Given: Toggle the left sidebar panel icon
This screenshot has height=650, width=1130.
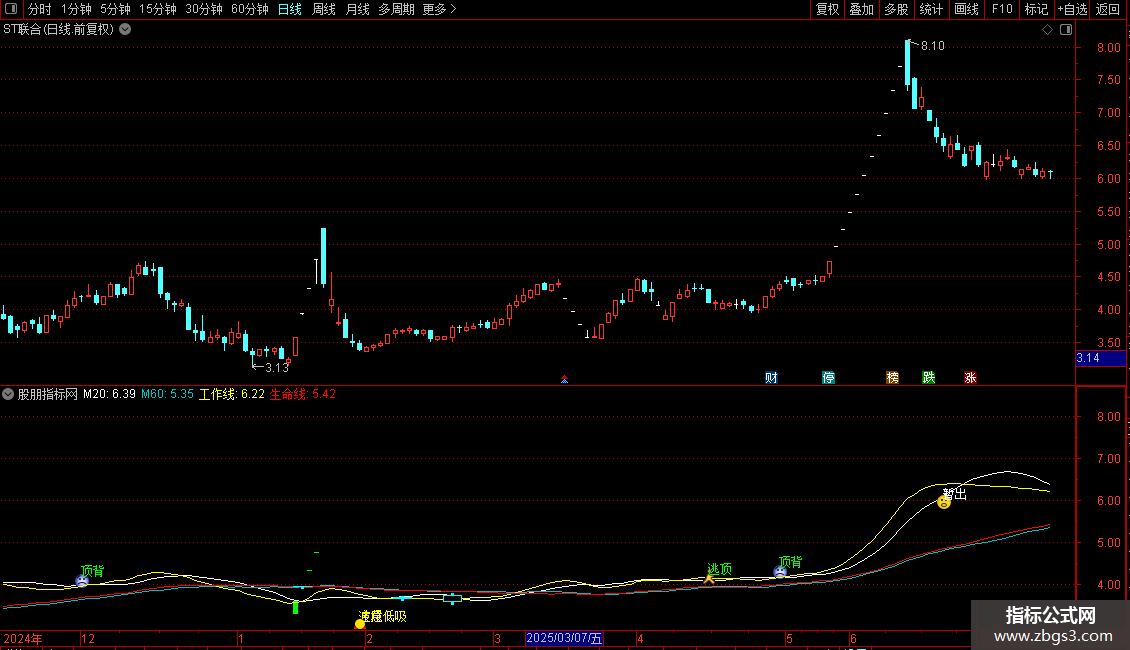Looking at the screenshot, I should click(11, 9).
